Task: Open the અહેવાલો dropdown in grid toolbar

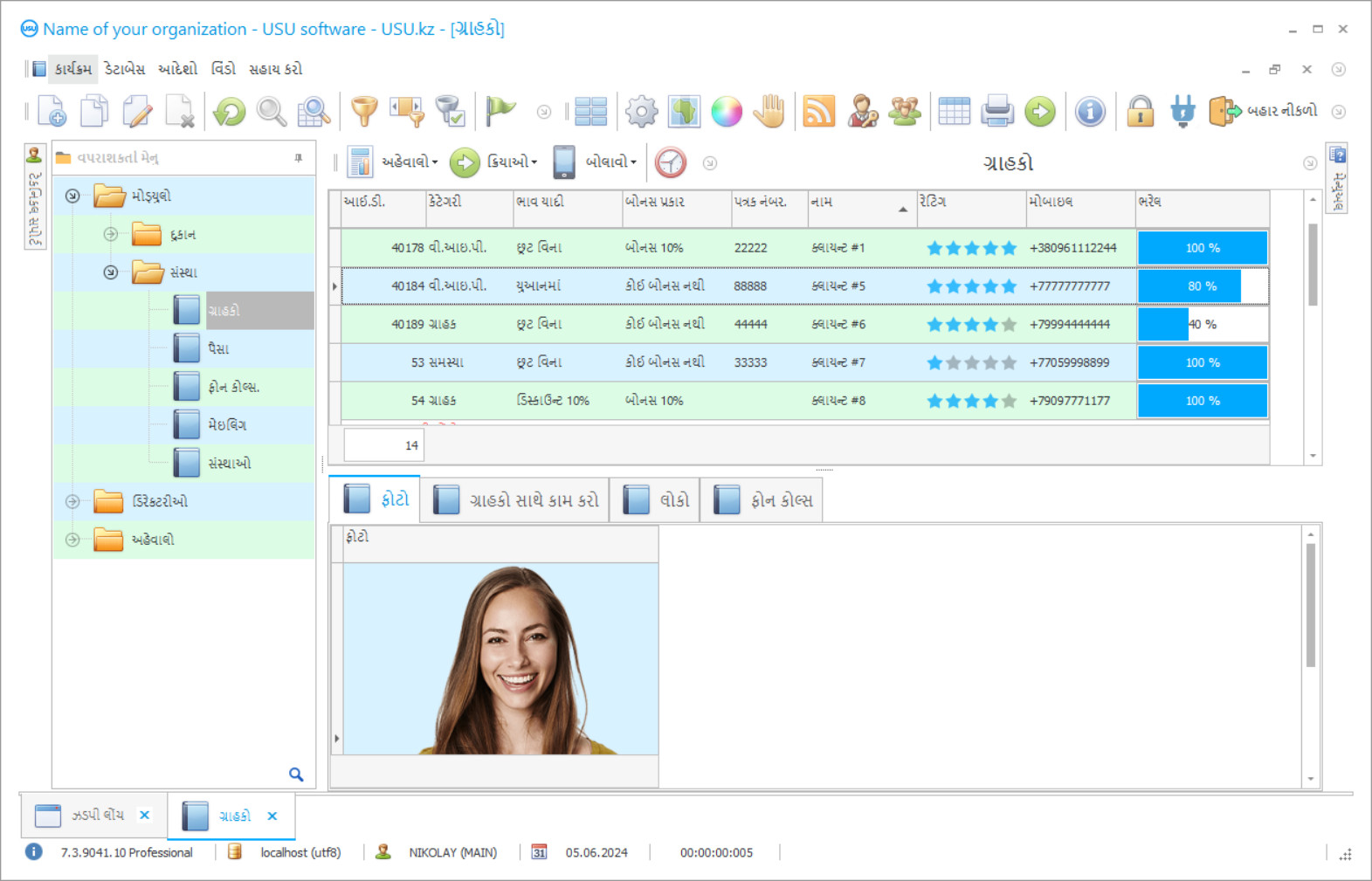Action: coord(409,162)
